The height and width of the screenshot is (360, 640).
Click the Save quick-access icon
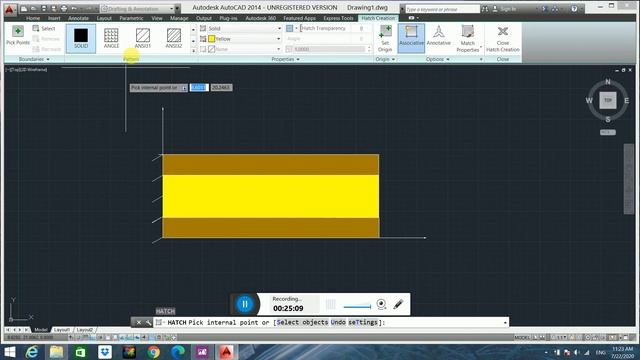click(x=44, y=9)
